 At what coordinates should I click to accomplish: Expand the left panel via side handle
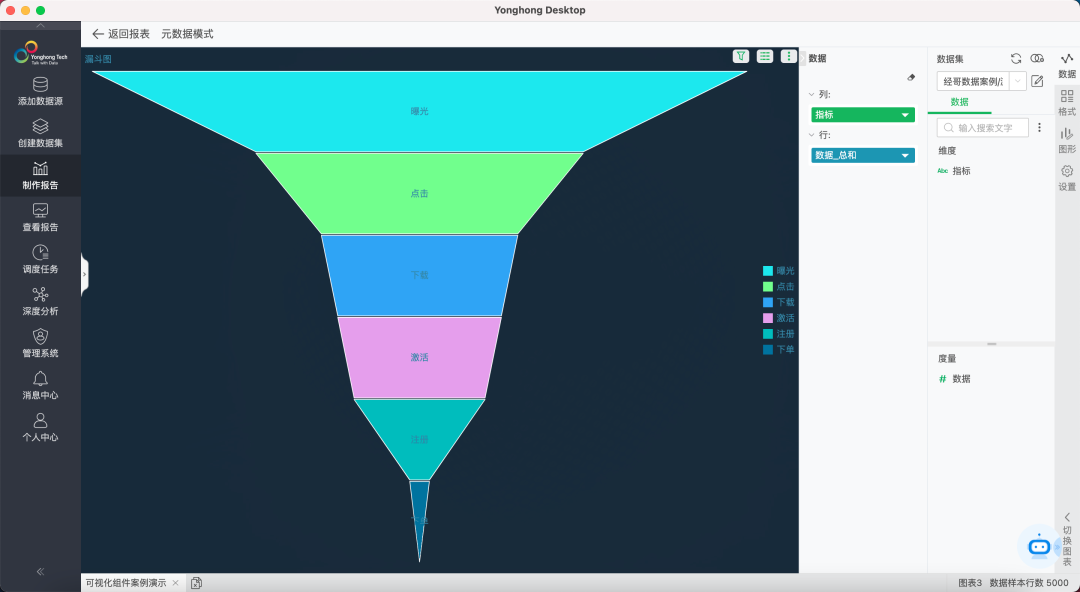85,274
